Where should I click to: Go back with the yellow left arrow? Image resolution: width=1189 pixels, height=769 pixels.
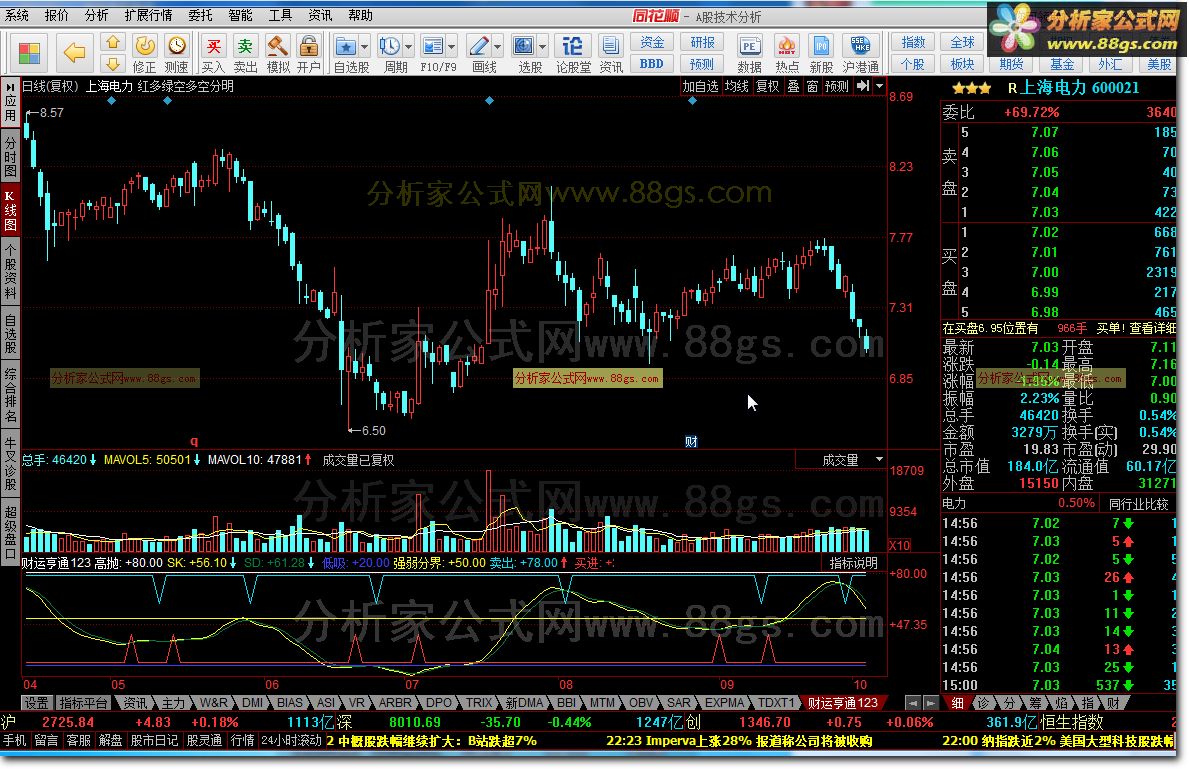pos(74,52)
